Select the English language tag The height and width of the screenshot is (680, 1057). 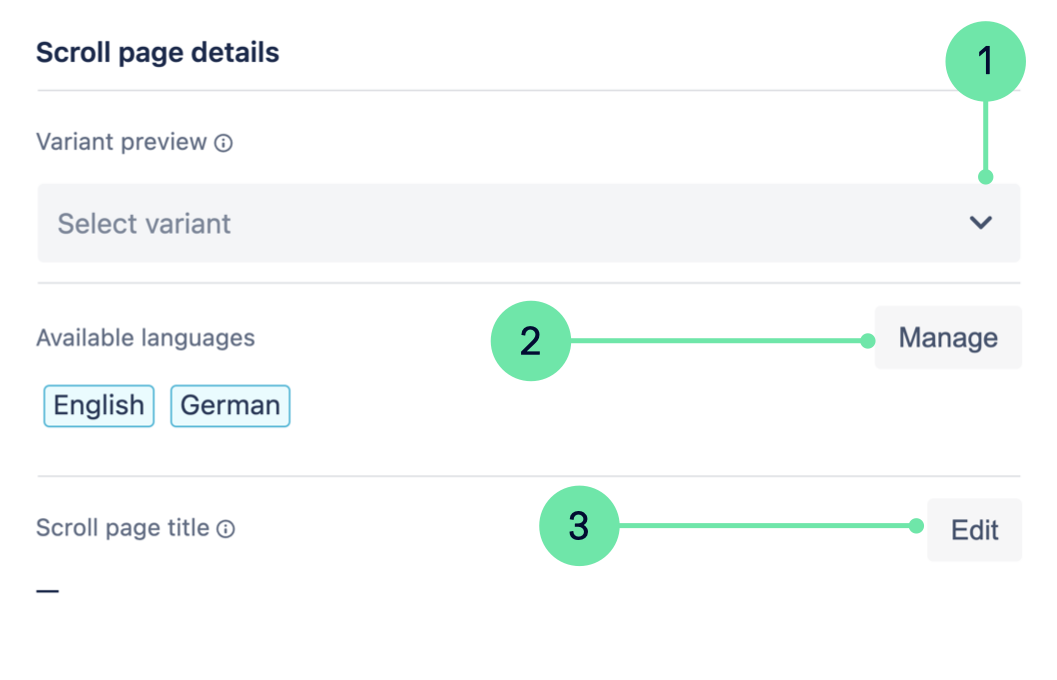[x=99, y=405]
